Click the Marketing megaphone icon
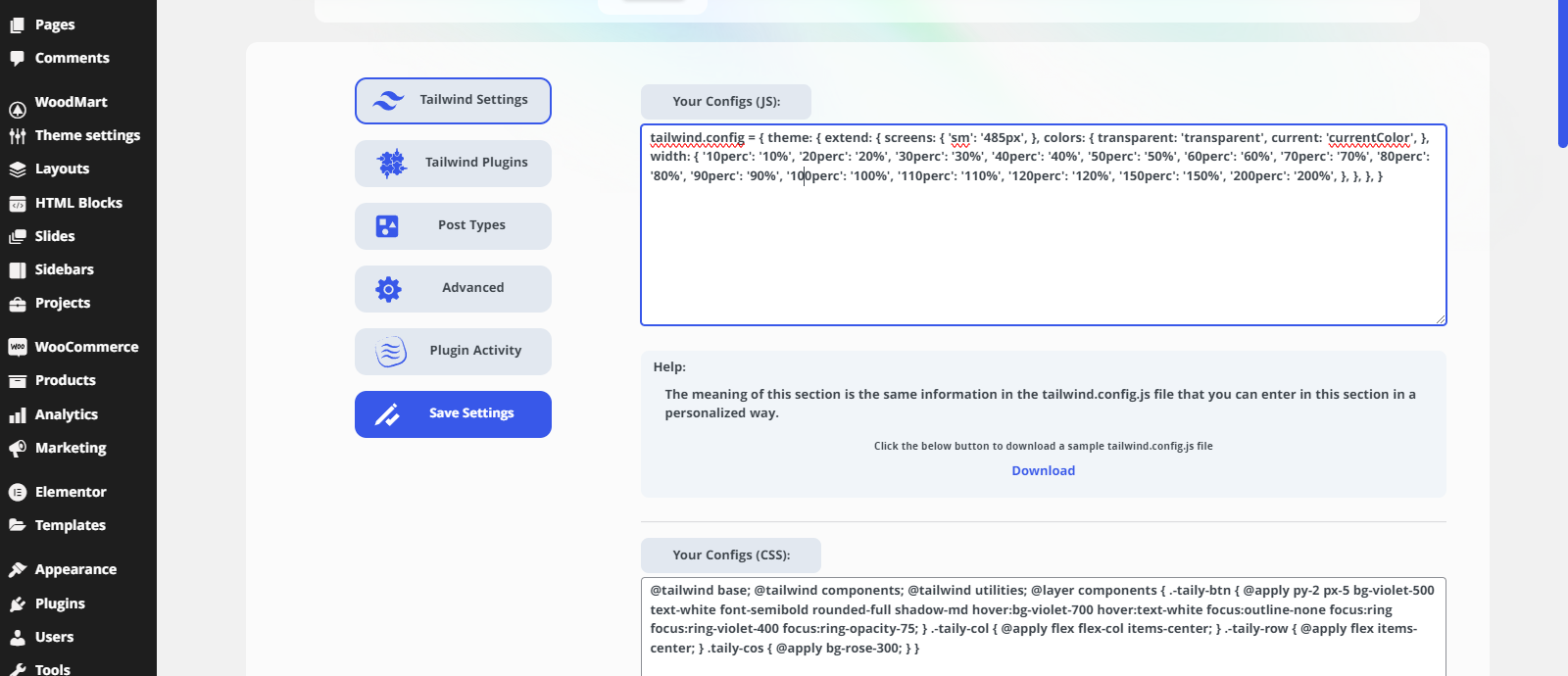Image resolution: width=1568 pixels, height=676 pixels. click(x=17, y=448)
